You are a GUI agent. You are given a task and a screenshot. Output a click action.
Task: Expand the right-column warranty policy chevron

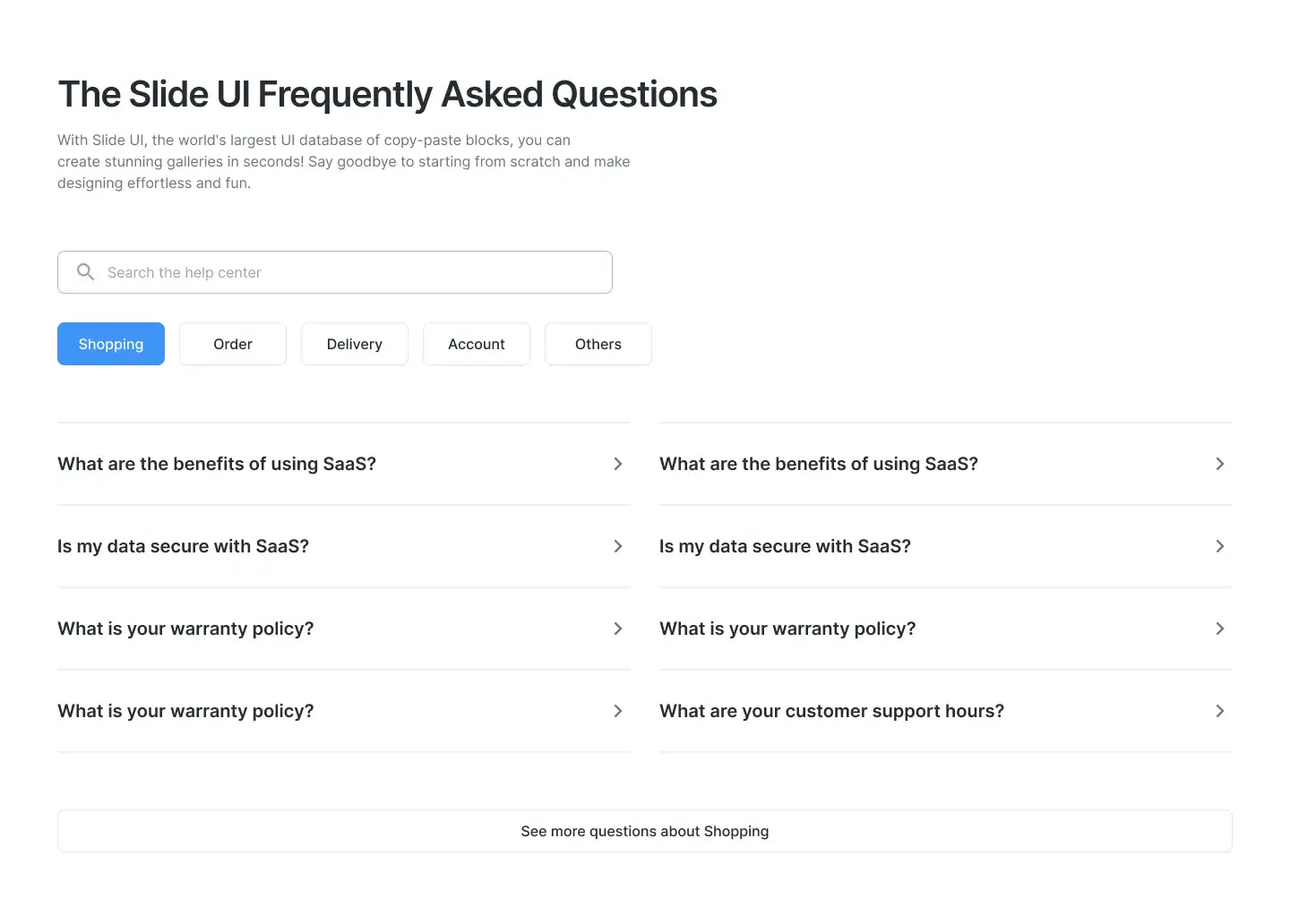pos(1220,629)
